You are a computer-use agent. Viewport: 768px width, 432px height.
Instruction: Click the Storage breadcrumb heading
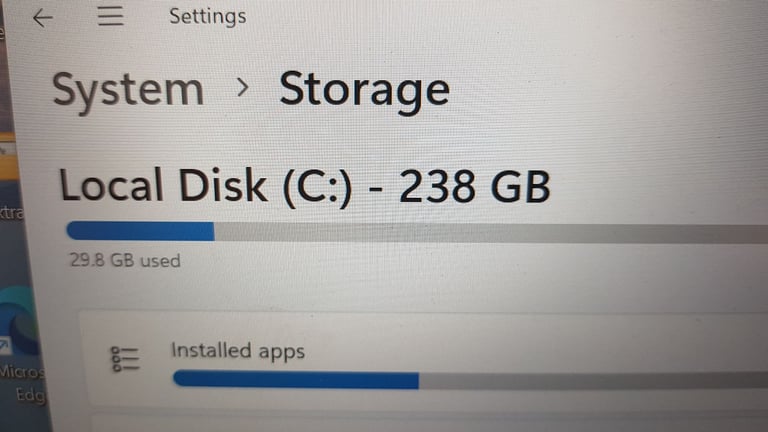click(364, 90)
